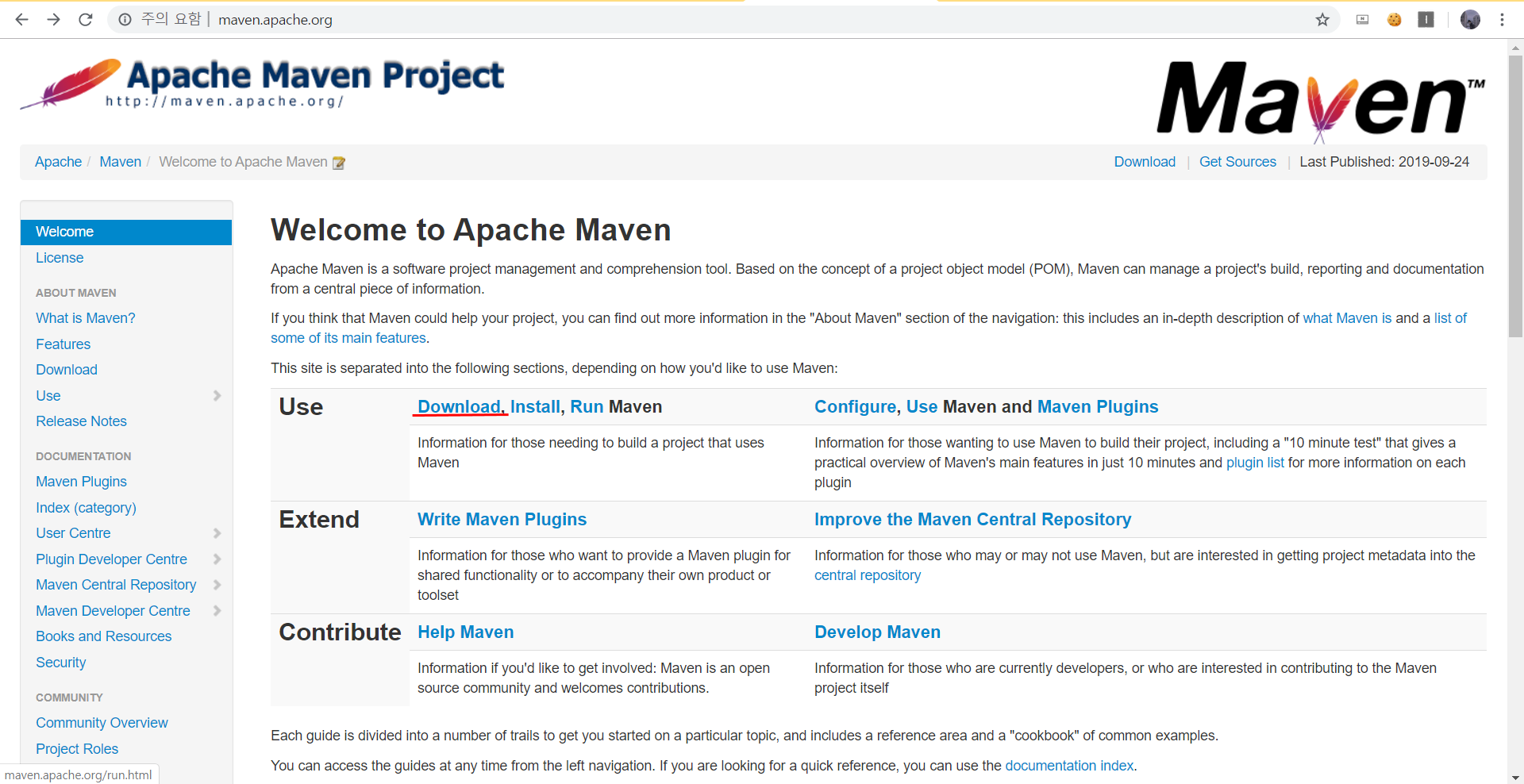The height and width of the screenshot is (784, 1524).
Task: Open Chrome's three-dot menu
Action: [x=1502, y=20]
